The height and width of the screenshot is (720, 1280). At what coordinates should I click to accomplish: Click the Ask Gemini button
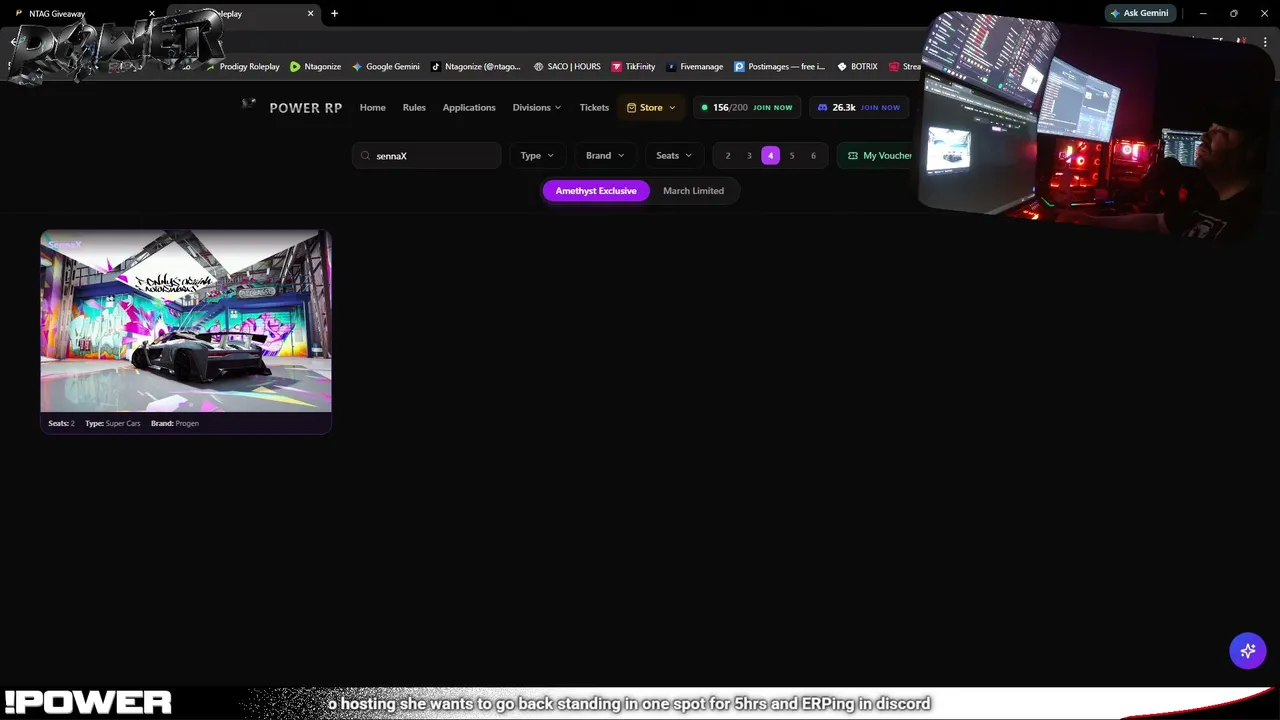[1140, 13]
